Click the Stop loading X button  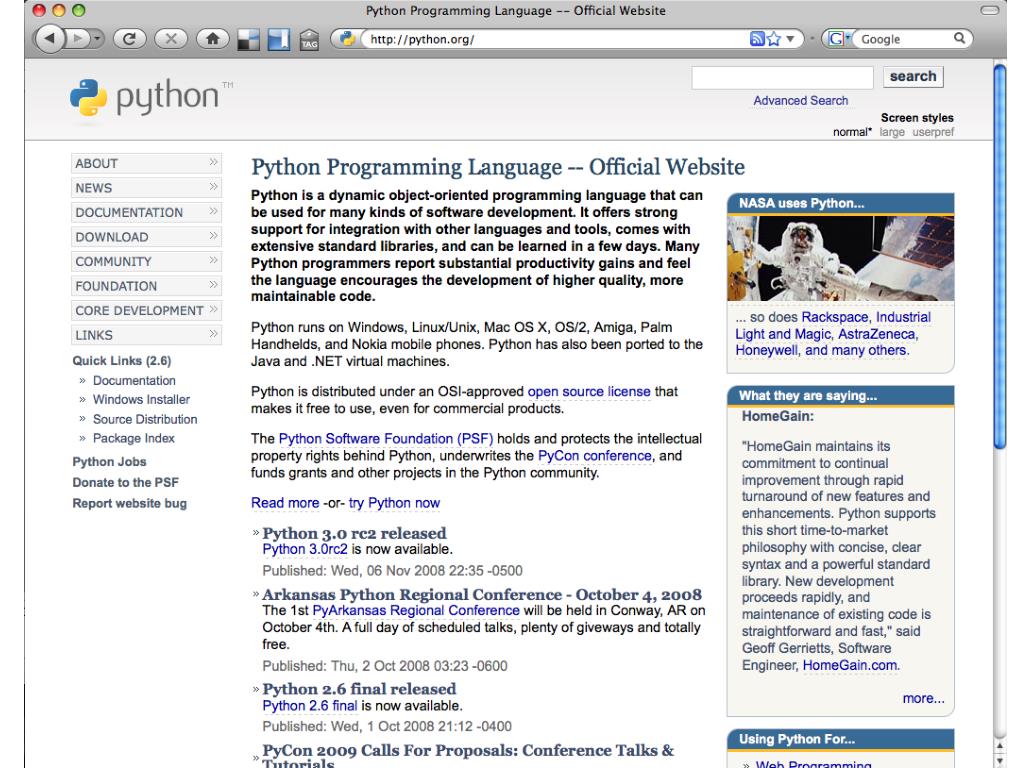(171, 39)
